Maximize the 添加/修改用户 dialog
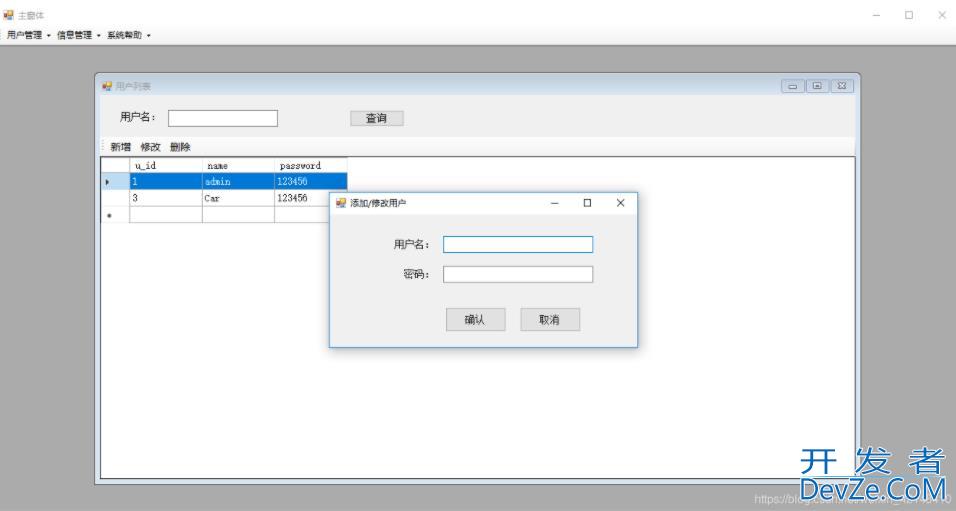 click(587, 203)
